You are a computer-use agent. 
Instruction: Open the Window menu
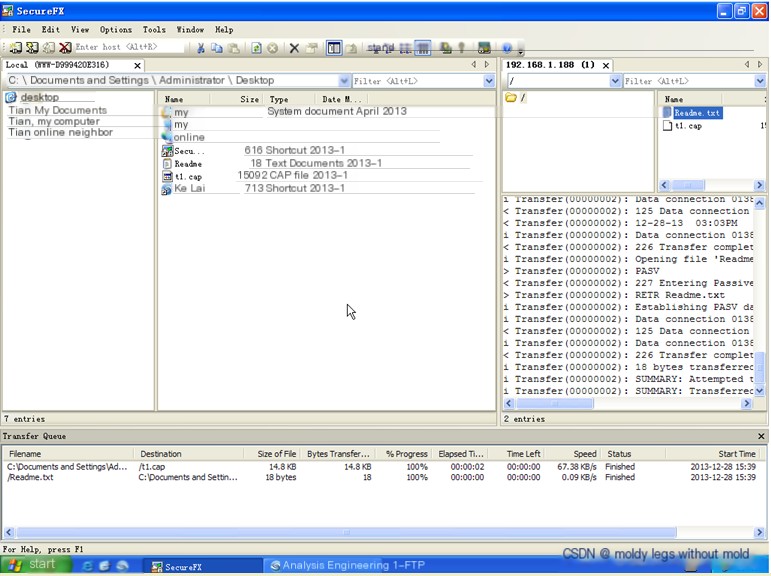click(x=190, y=30)
